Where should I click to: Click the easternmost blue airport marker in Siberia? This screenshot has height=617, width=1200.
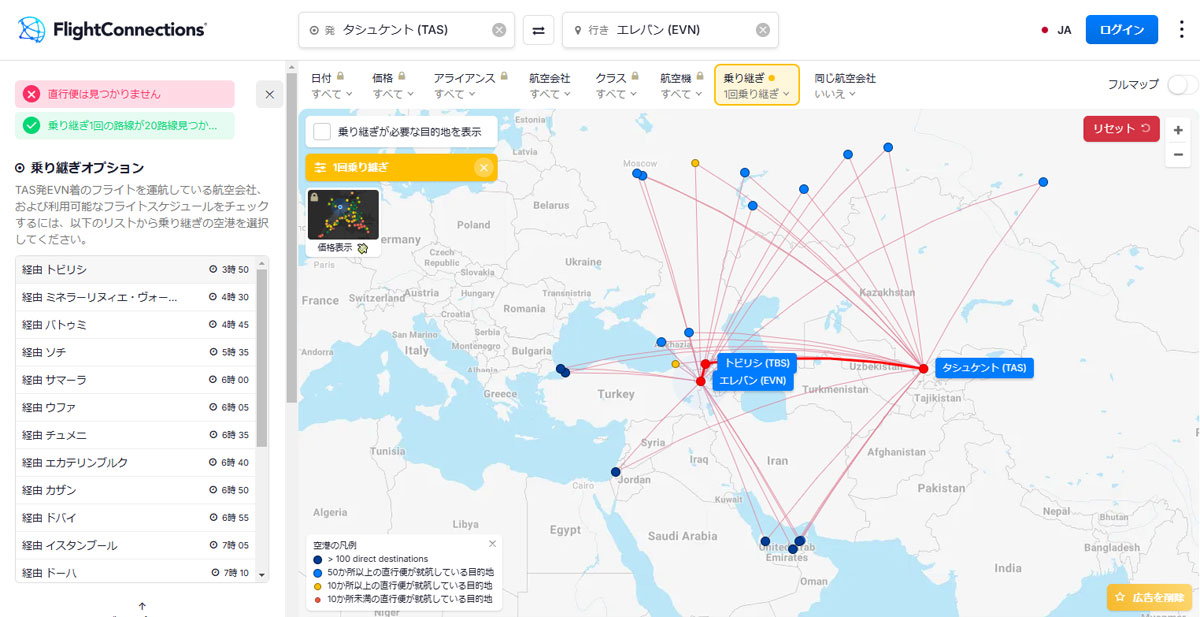tap(1043, 182)
